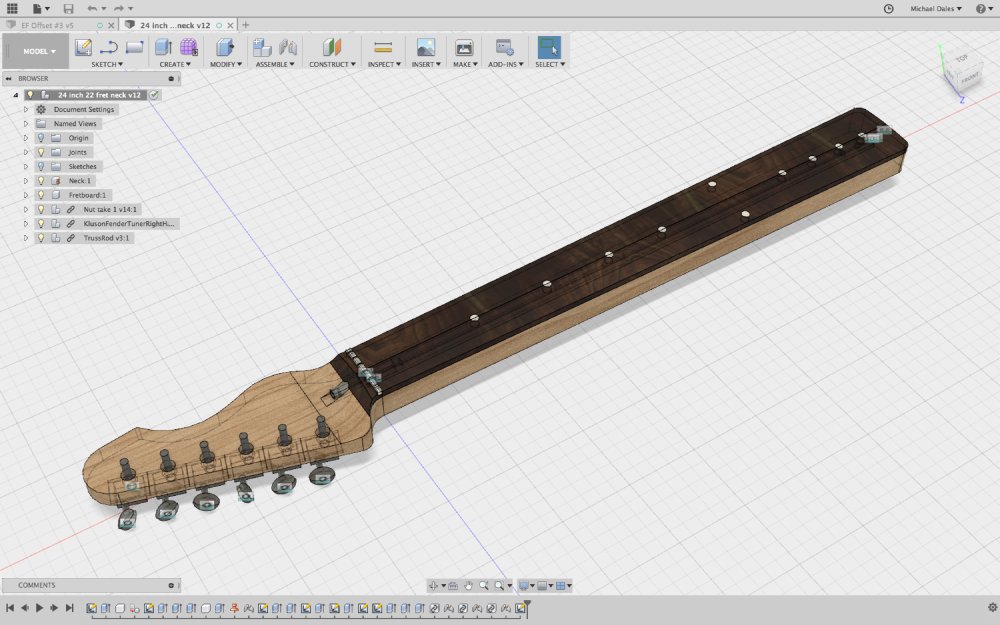1000x625 pixels.
Task: Click the activate radio on root component
Action: [154, 95]
